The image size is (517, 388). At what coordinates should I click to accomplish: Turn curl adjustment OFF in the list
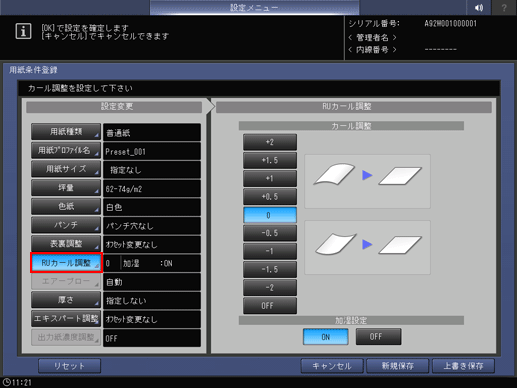(x=270, y=306)
